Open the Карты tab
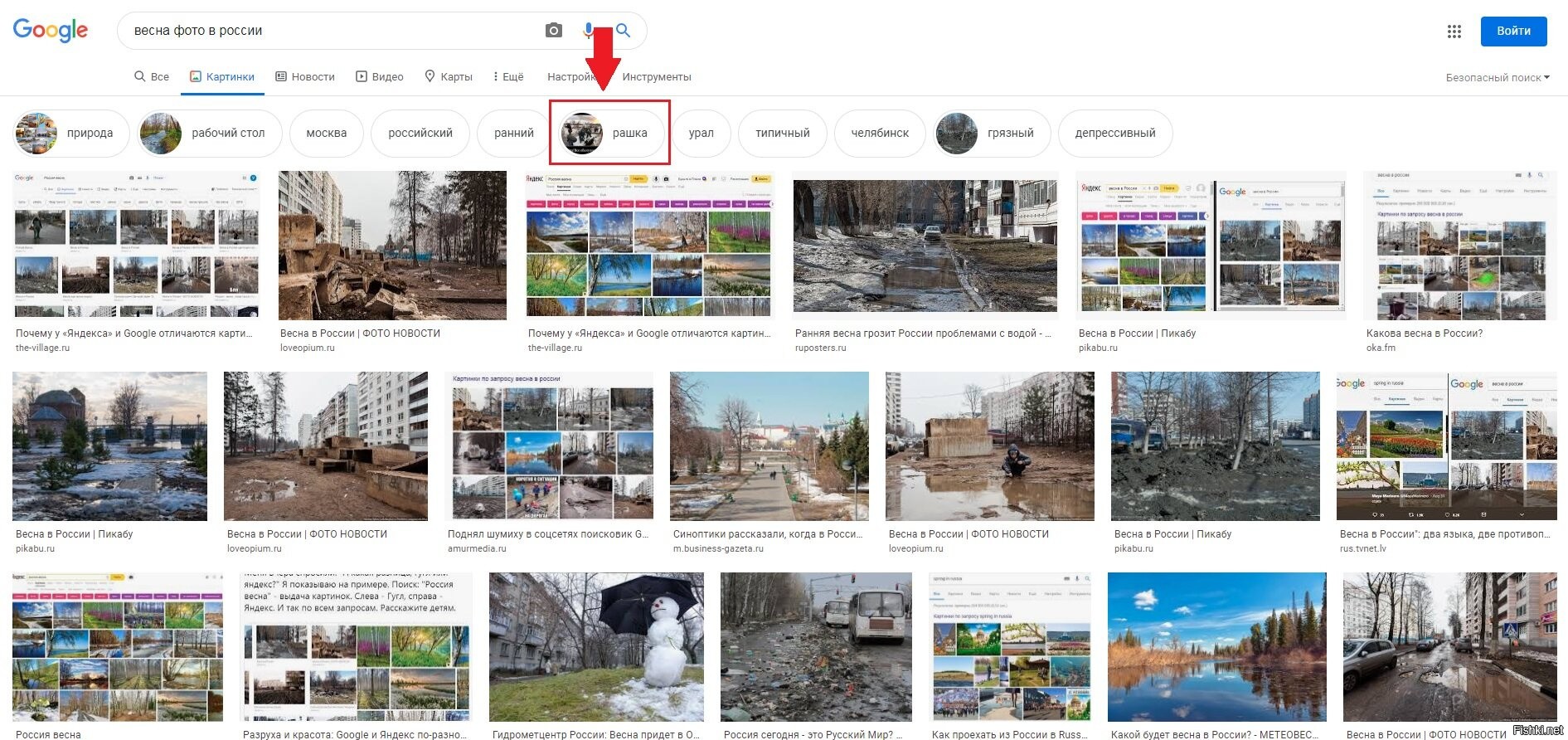Image resolution: width=1568 pixels, height=740 pixels. [449, 76]
